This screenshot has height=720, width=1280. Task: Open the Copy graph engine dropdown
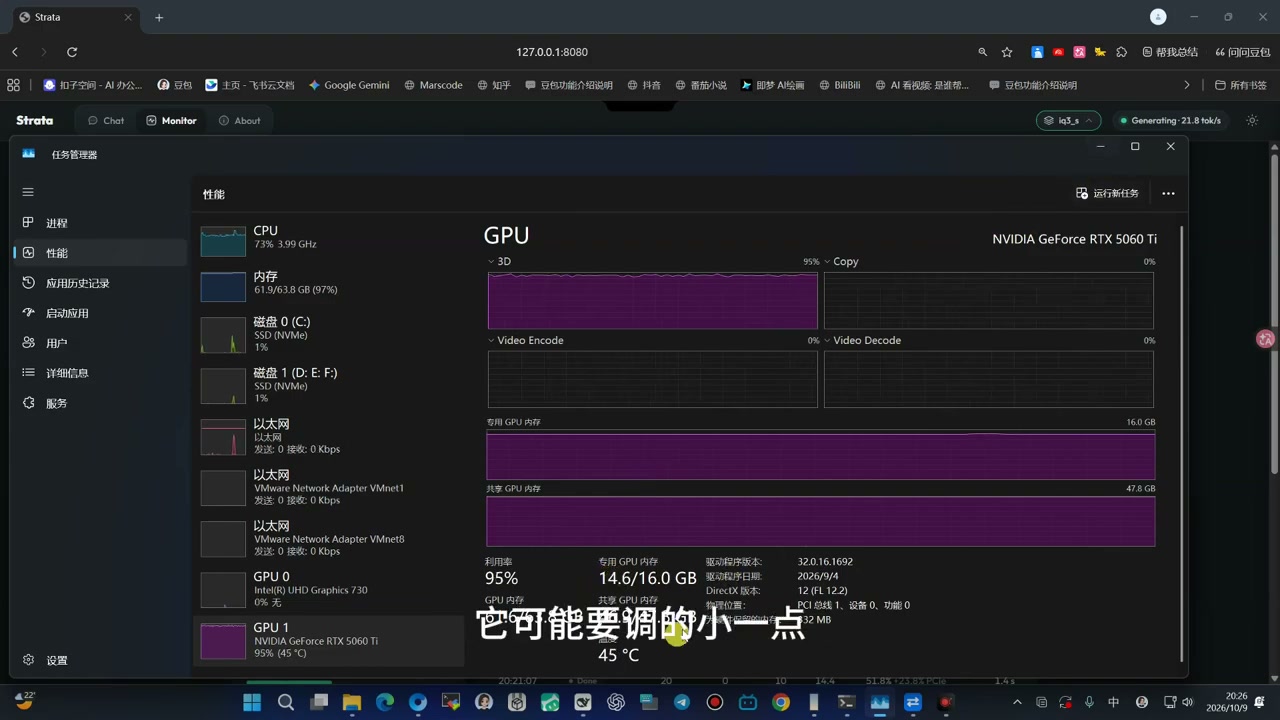(x=841, y=261)
